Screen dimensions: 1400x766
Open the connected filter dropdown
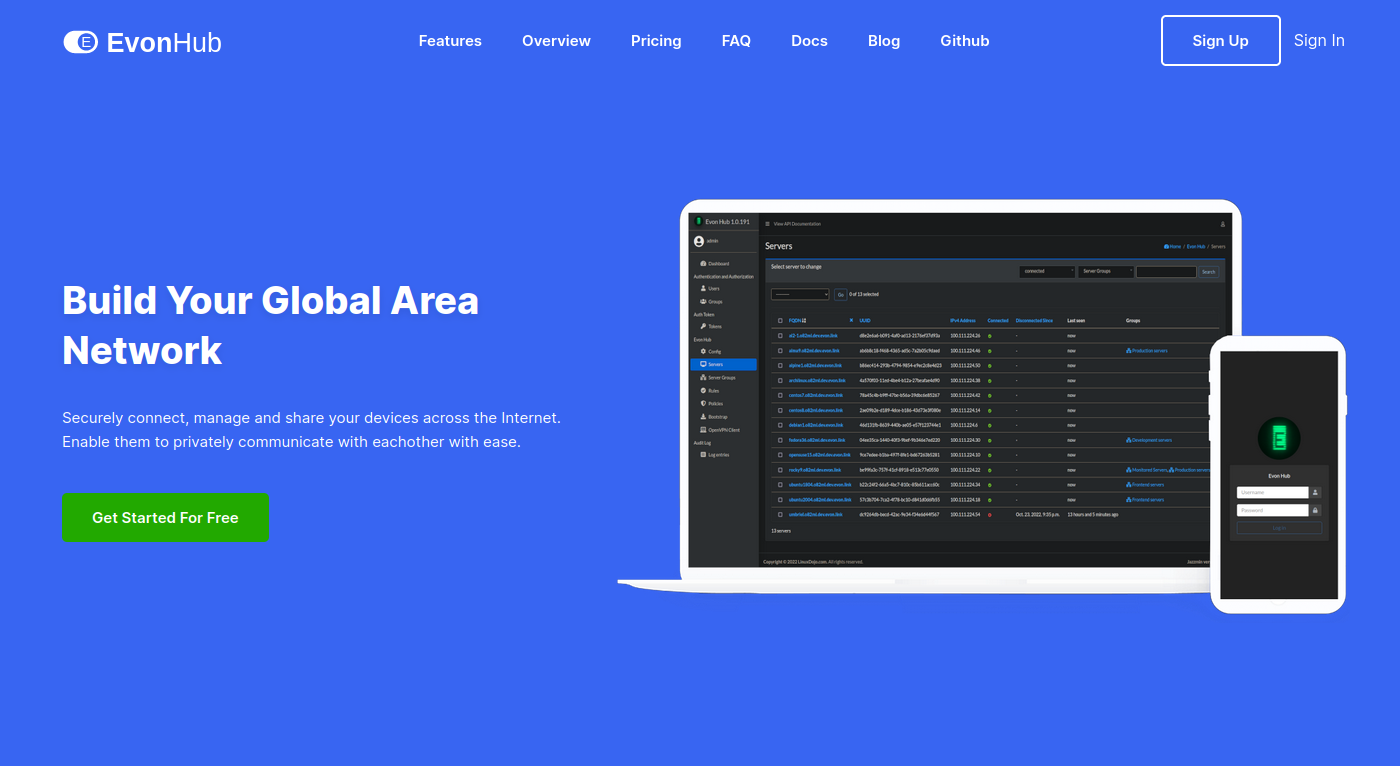point(1047,271)
